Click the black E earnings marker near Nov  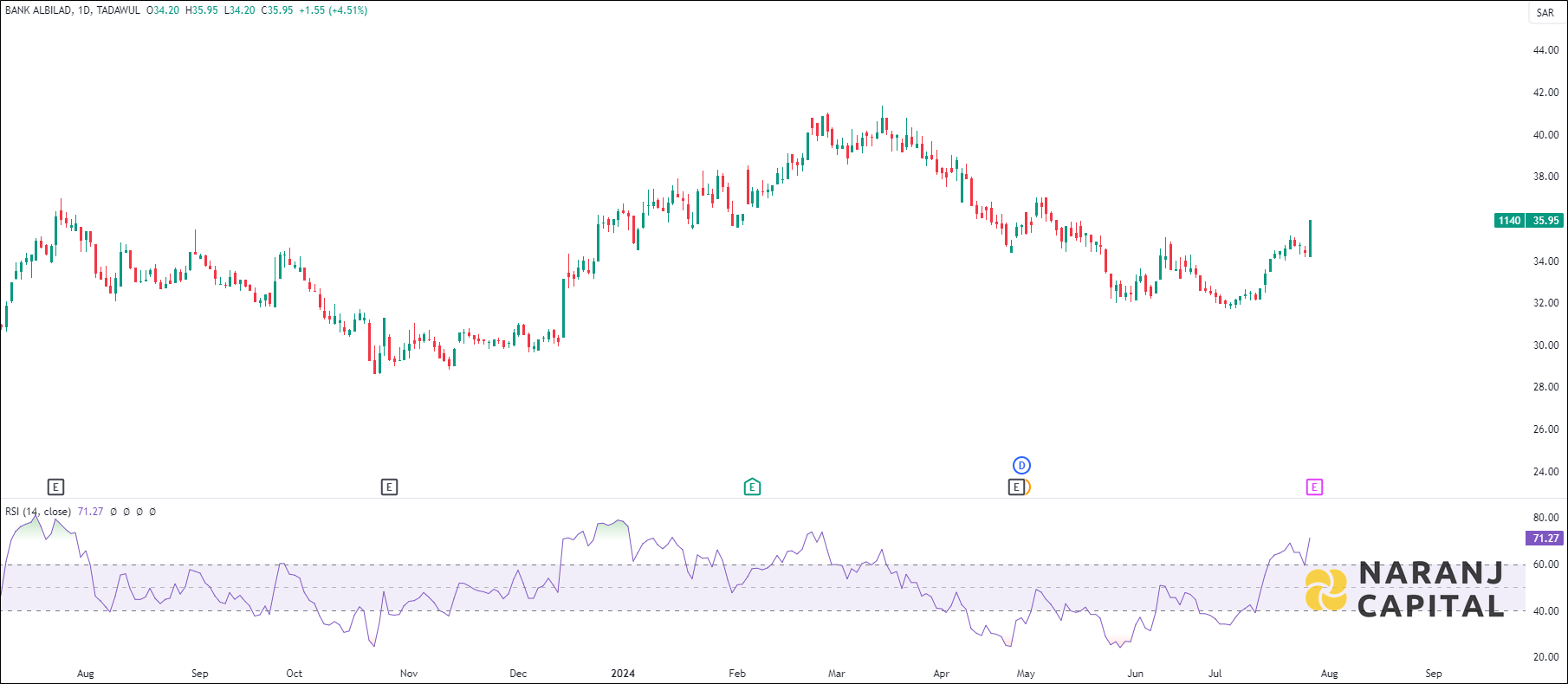click(389, 487)
